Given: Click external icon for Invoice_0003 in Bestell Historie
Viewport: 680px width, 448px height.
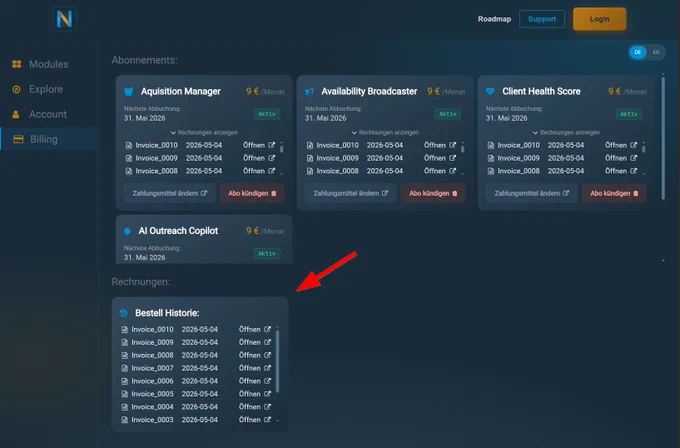Looking at the screenshot, I should pyautogui.click(x=268, y=419).
